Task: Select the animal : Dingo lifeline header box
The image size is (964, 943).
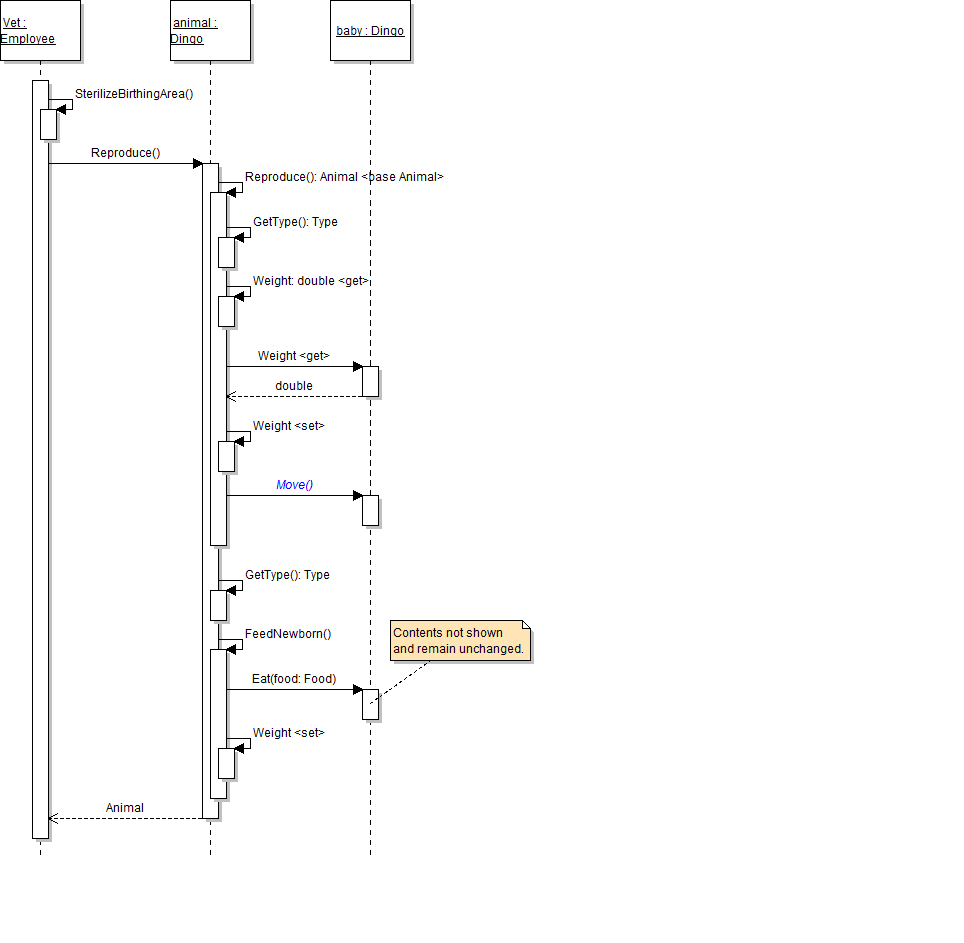Action: (210, 31)
